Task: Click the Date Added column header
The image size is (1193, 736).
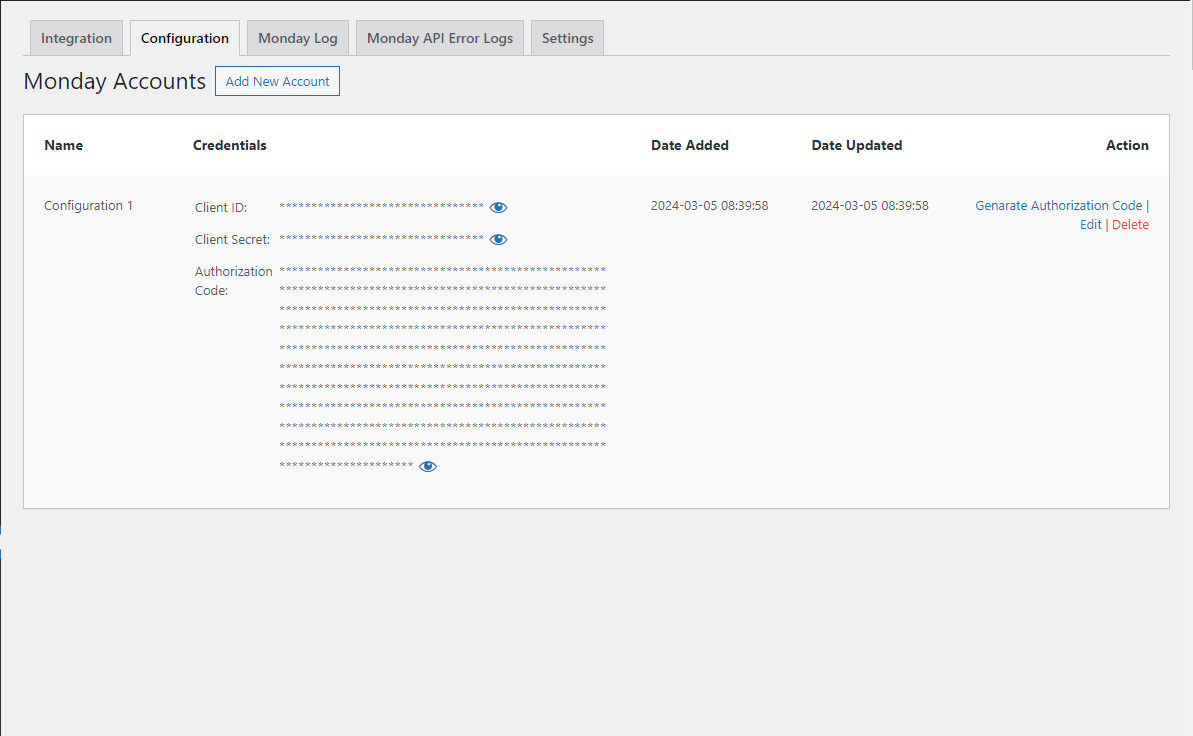Action: tap(689, 145)
